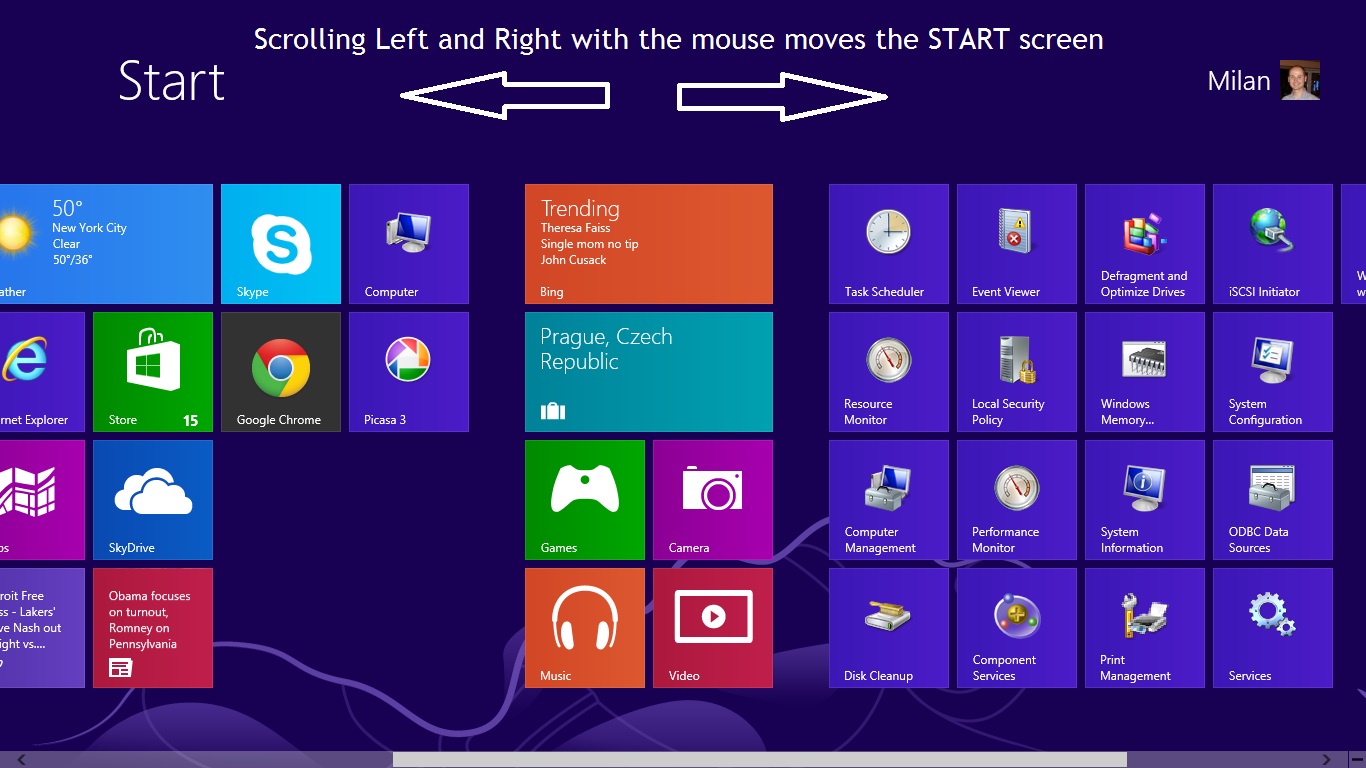Open the Bing Trending tile
The width and height of the screenshot is (1366, 768).
coord(649,244)
